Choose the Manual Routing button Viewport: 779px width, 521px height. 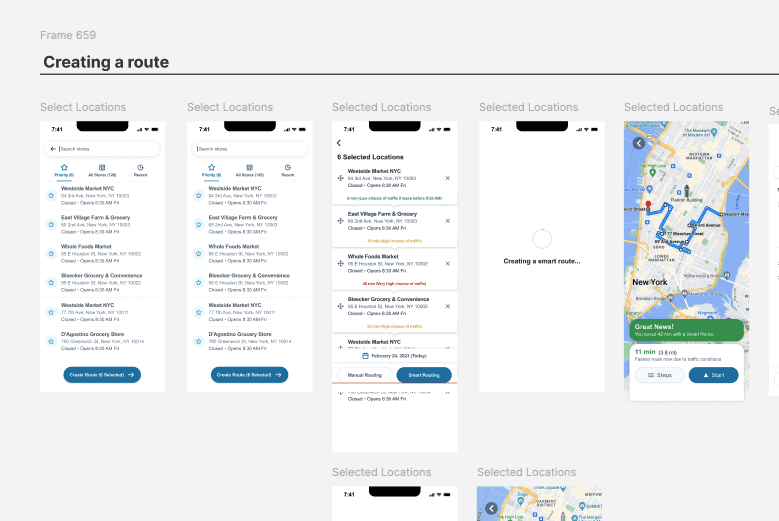[x=365, y=375]
